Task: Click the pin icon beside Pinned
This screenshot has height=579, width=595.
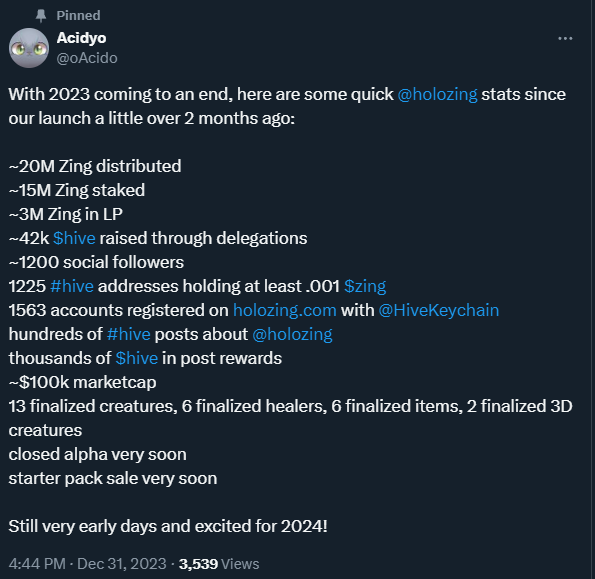Action: tap(41, 16)
